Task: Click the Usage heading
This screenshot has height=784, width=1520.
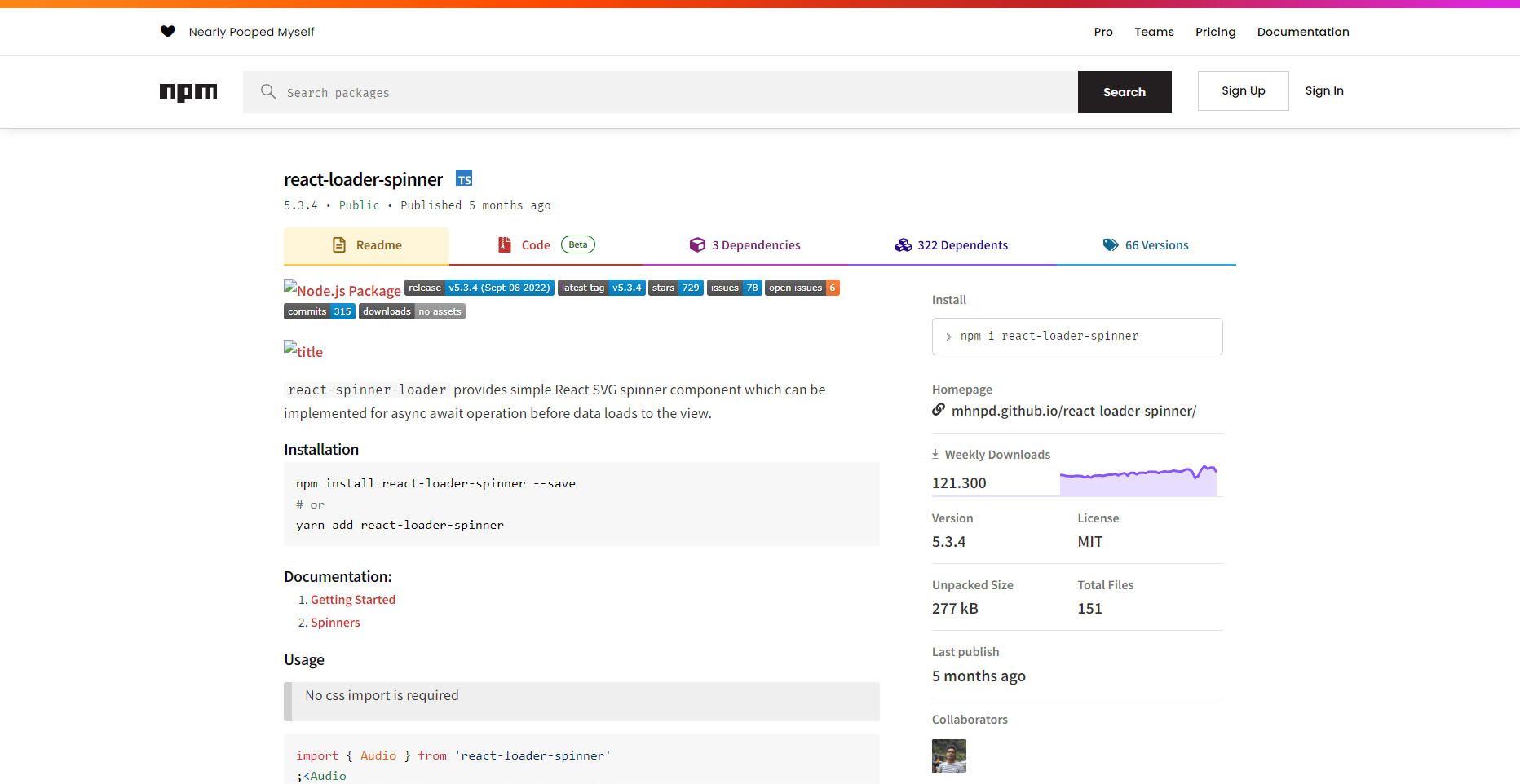Action: coord(304,660)
